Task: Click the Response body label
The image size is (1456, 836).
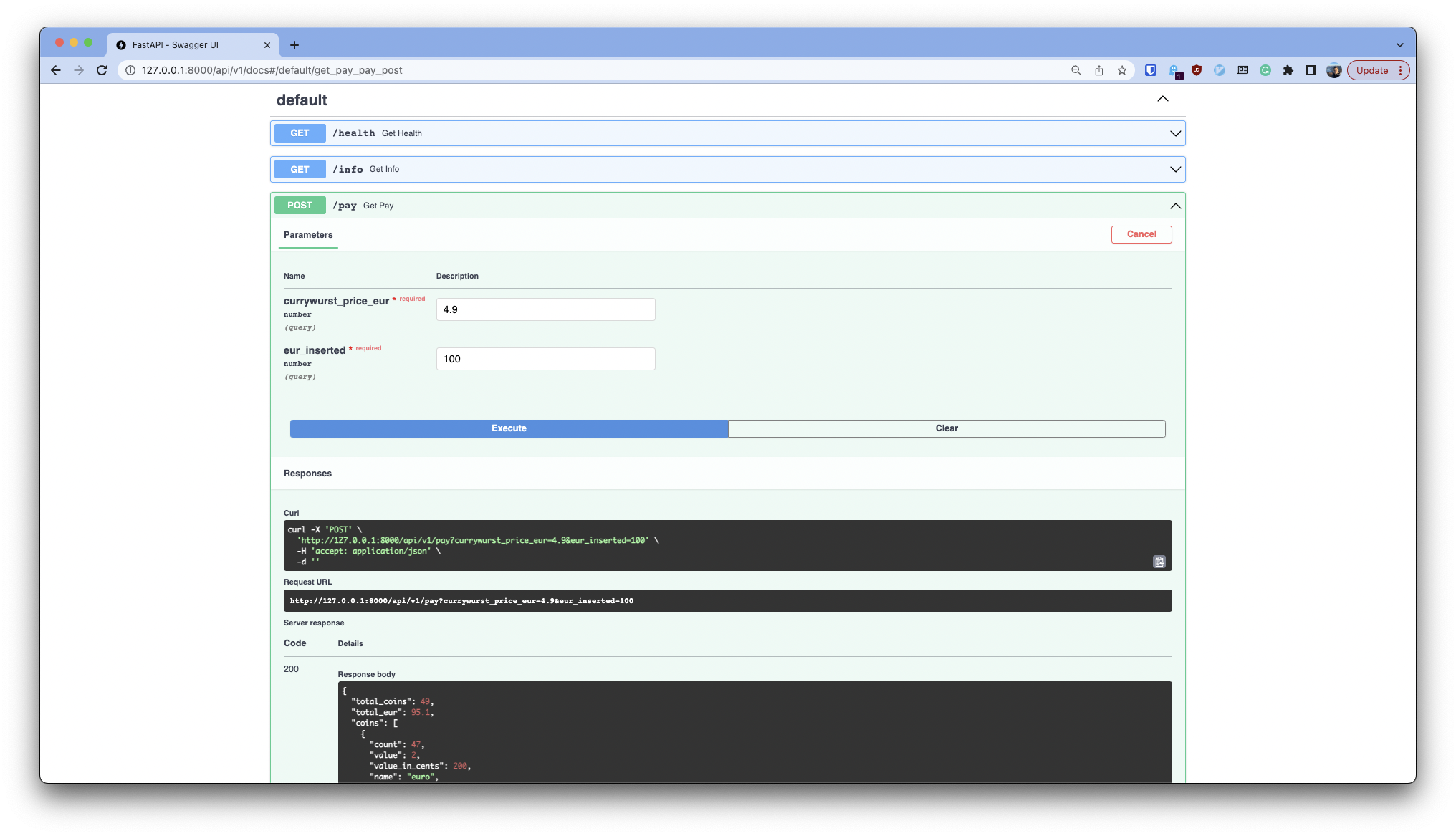Action: click(x=366, y=674)
